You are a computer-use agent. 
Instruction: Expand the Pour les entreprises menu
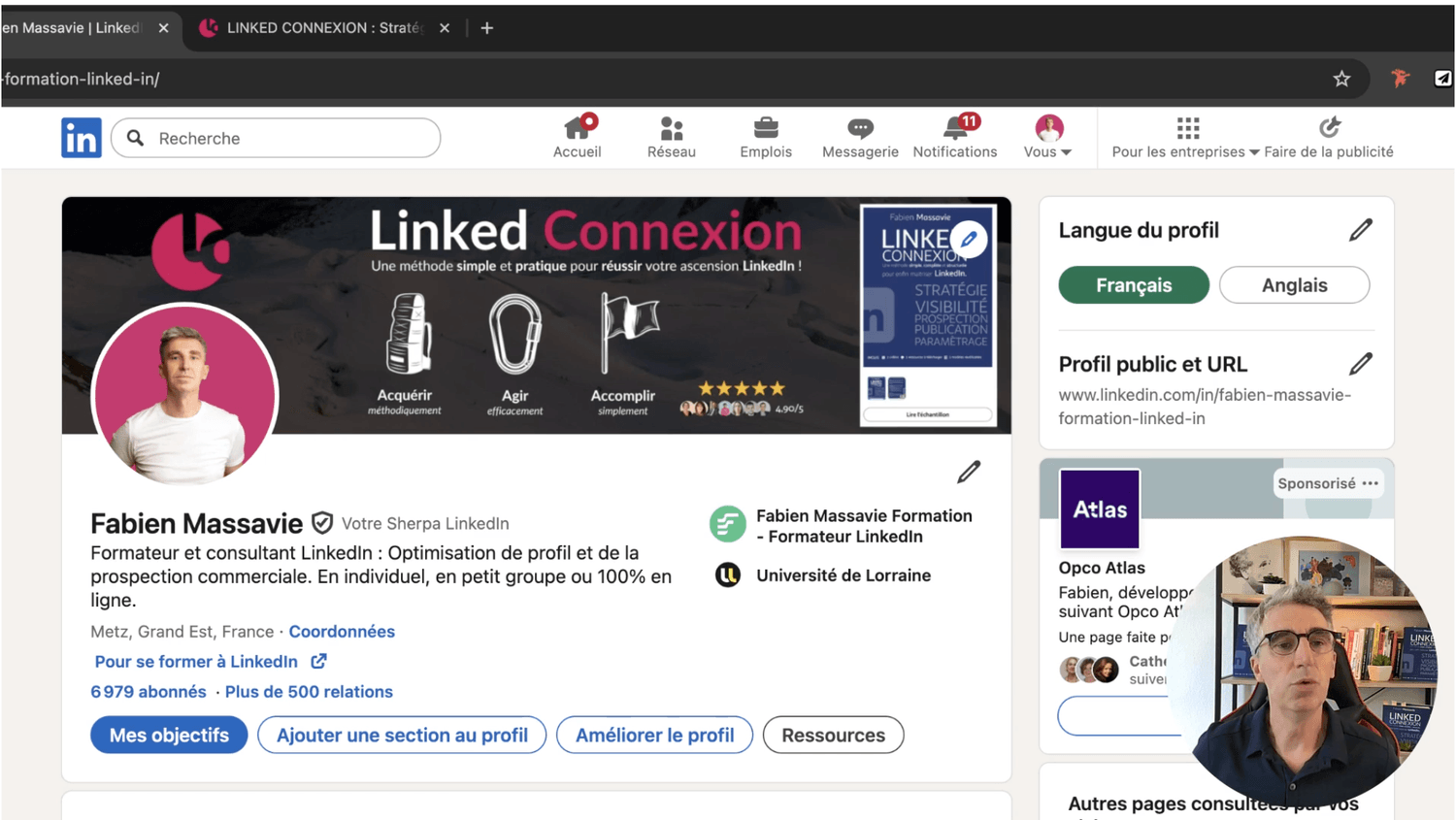[x=1185, y=137]
